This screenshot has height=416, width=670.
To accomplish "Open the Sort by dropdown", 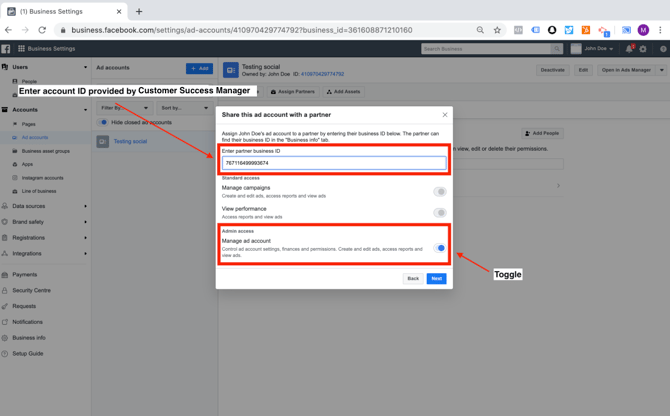I will (184, 108).
